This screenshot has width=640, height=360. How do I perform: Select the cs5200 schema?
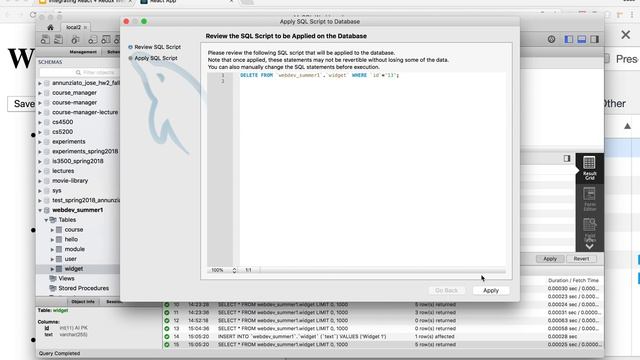[62, 132]
